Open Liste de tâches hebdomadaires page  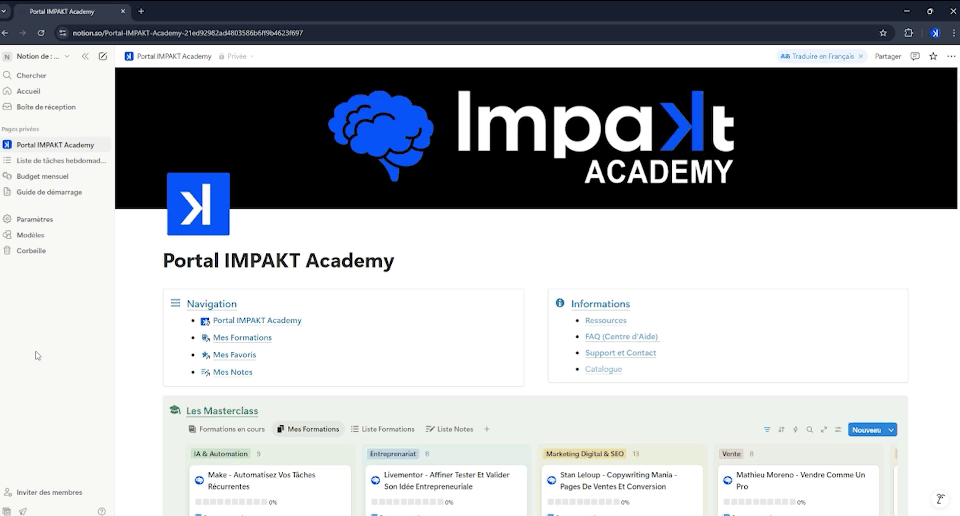coord(61,161)
